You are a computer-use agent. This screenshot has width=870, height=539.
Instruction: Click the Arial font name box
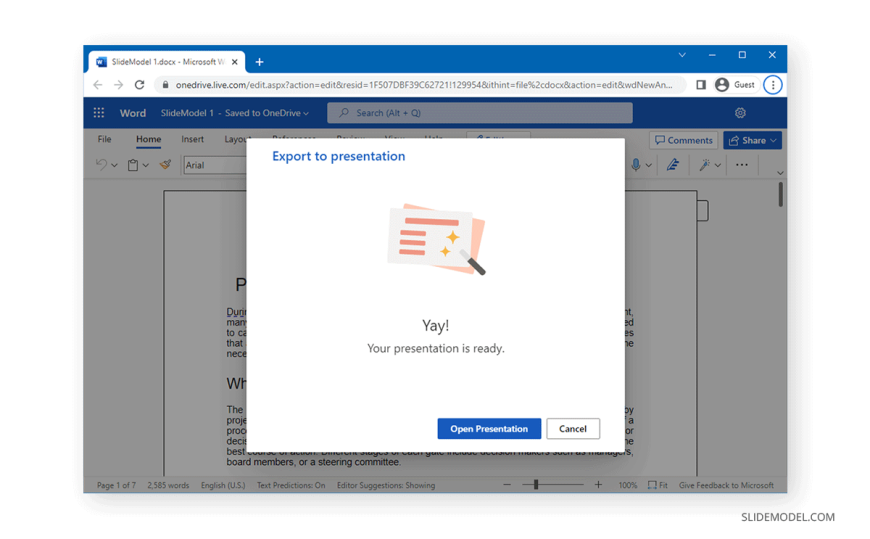coord(215,165)
